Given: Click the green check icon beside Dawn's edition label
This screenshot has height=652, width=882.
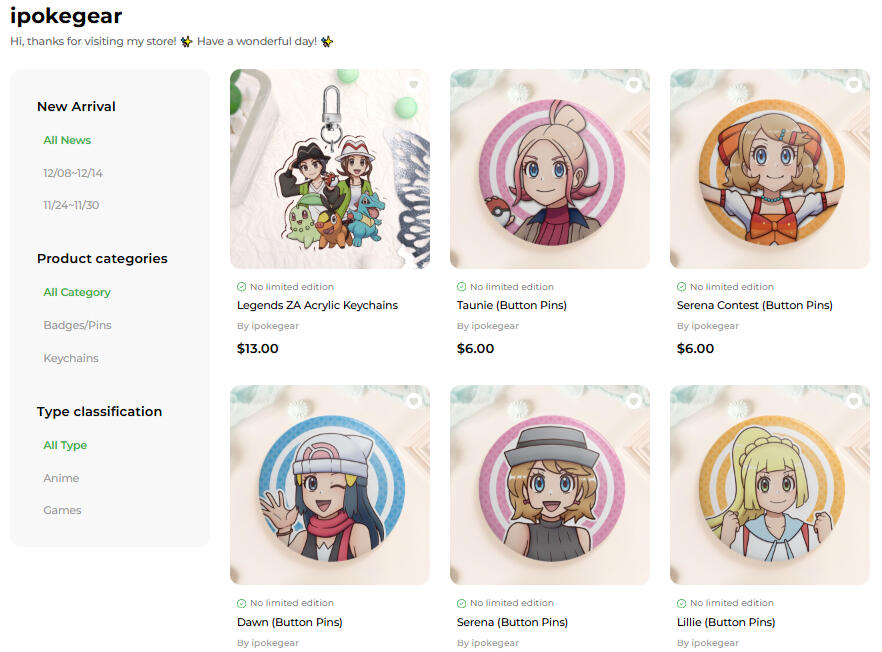Looking at the screenshot, I should pyautogui.click(x=241, y=603).
